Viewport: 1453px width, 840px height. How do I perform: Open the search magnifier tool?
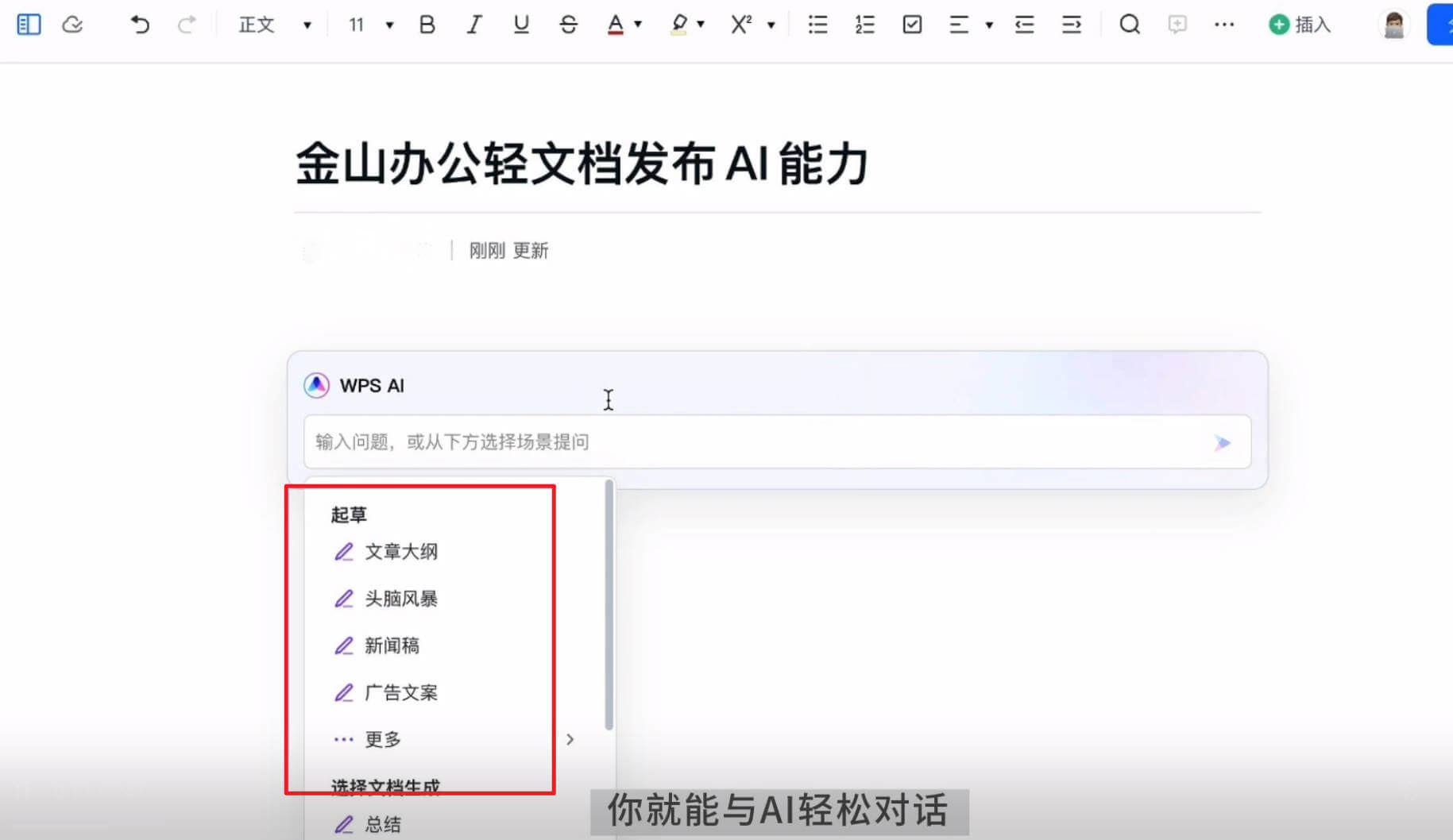coord(1129,25)
